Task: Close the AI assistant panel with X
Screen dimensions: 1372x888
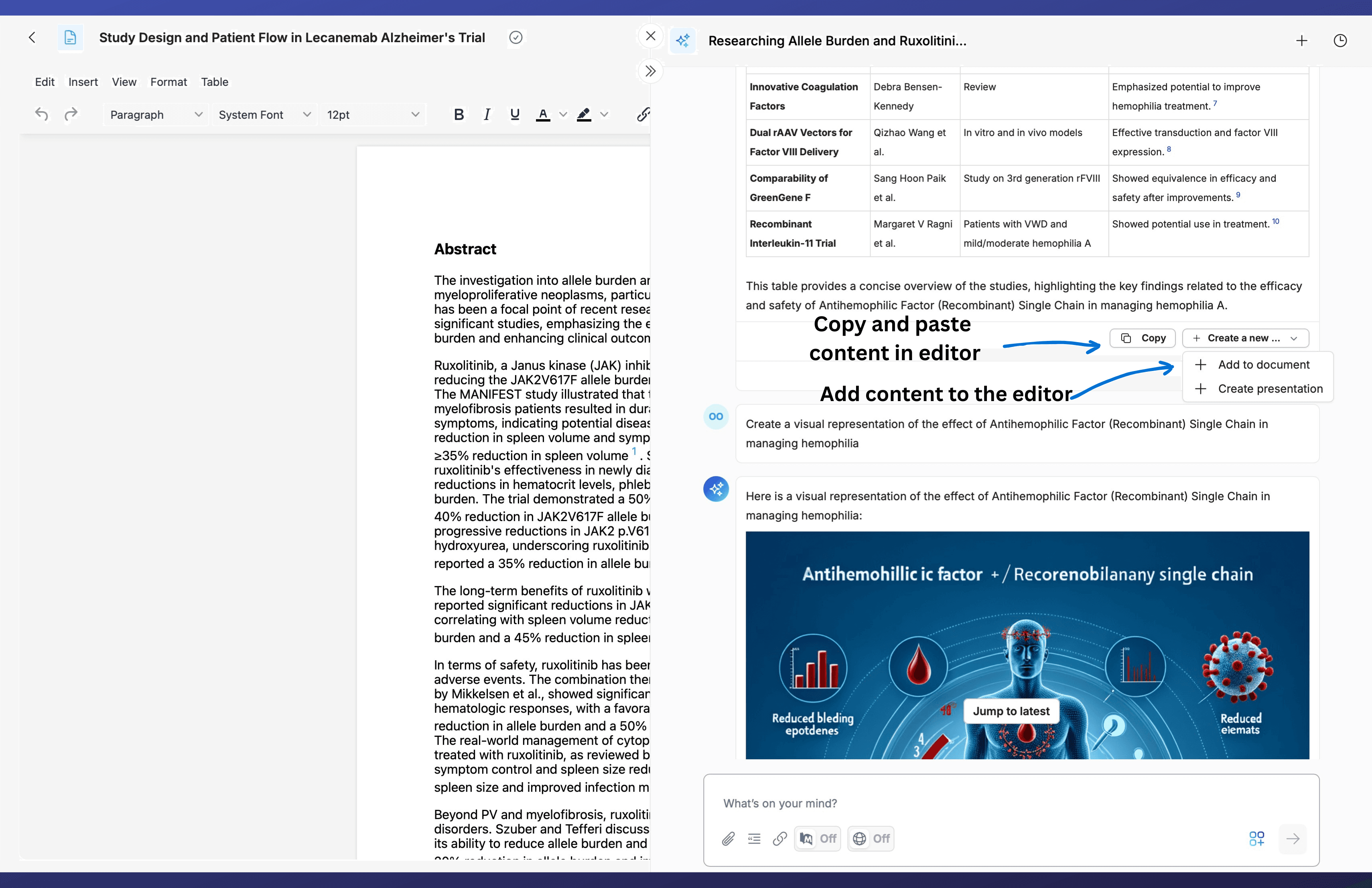Action: click(650, 36)
